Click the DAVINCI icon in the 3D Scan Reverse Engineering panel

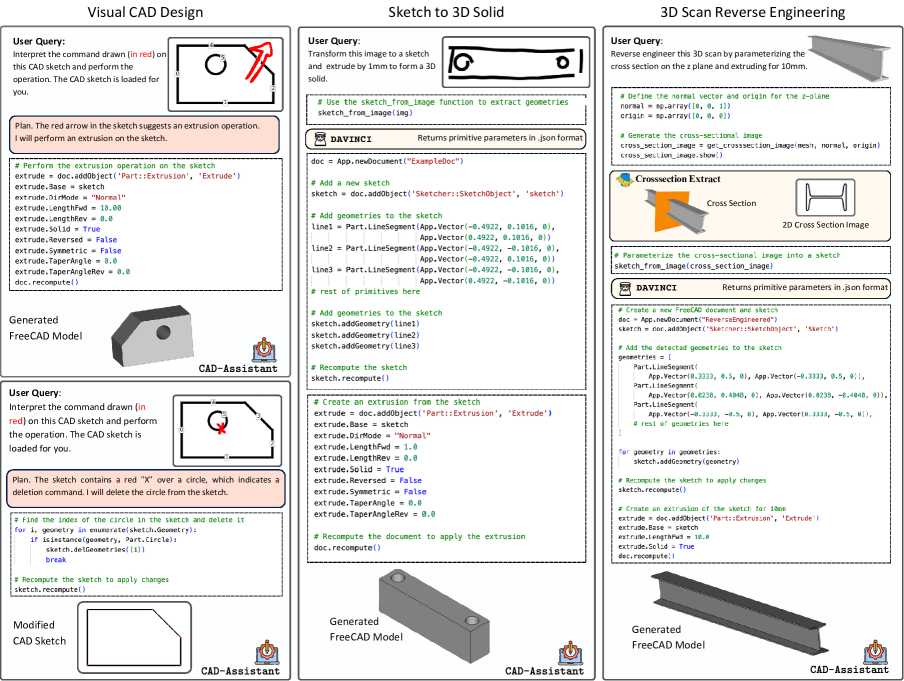click(x=625, y=288)
